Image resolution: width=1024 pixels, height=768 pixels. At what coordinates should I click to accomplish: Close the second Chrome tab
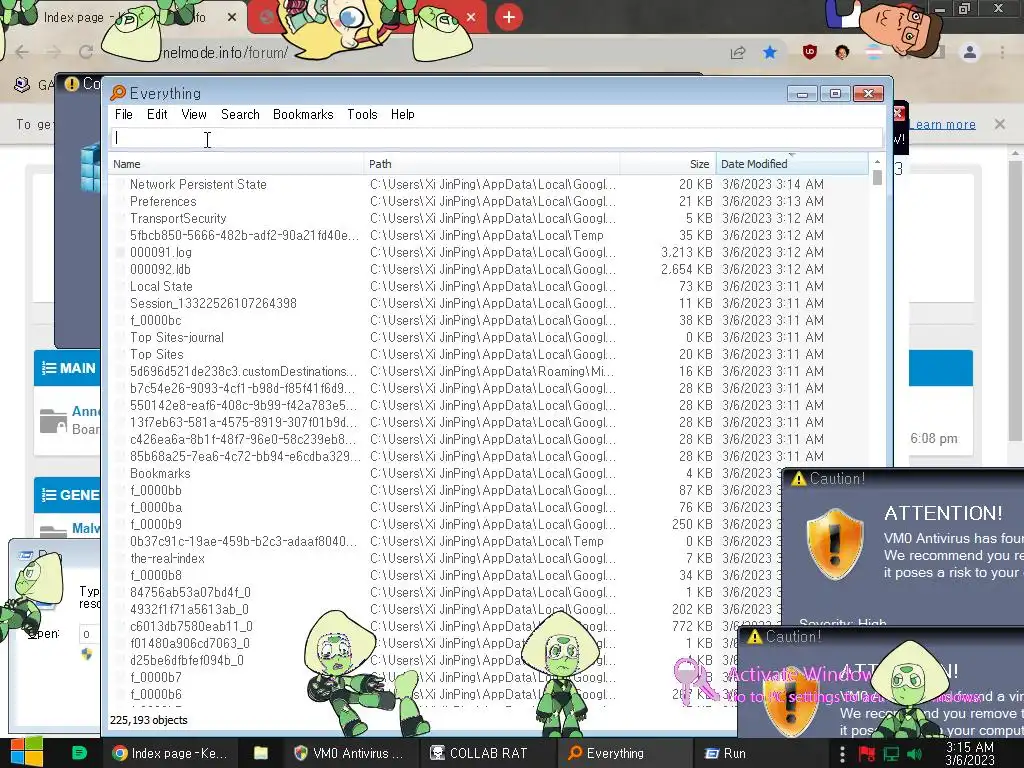[x=471, y=18]
